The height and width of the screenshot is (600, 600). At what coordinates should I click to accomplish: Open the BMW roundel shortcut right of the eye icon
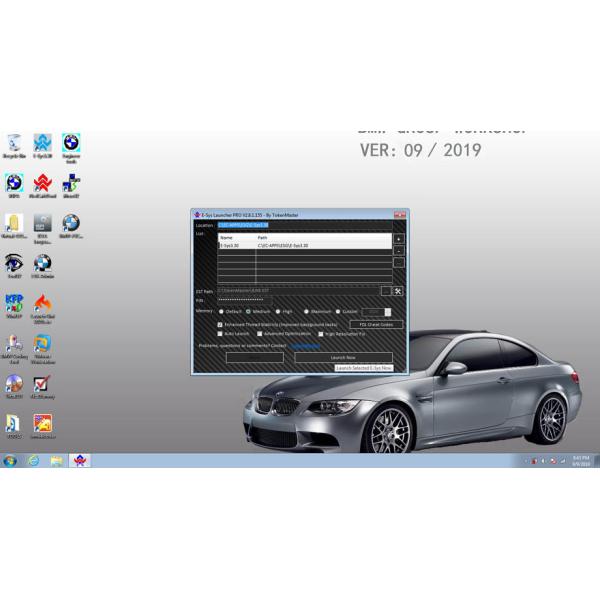(x=42, y=266)
